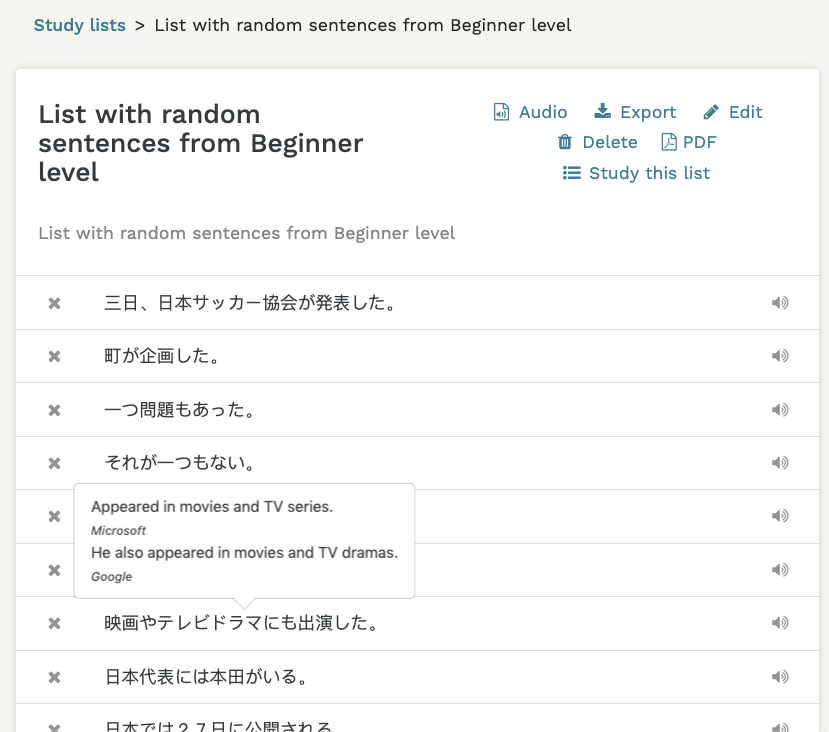Viewport: 829px width, 732px height.
Task: Open the Audio option for this list
Action: (x=530, y=112)
